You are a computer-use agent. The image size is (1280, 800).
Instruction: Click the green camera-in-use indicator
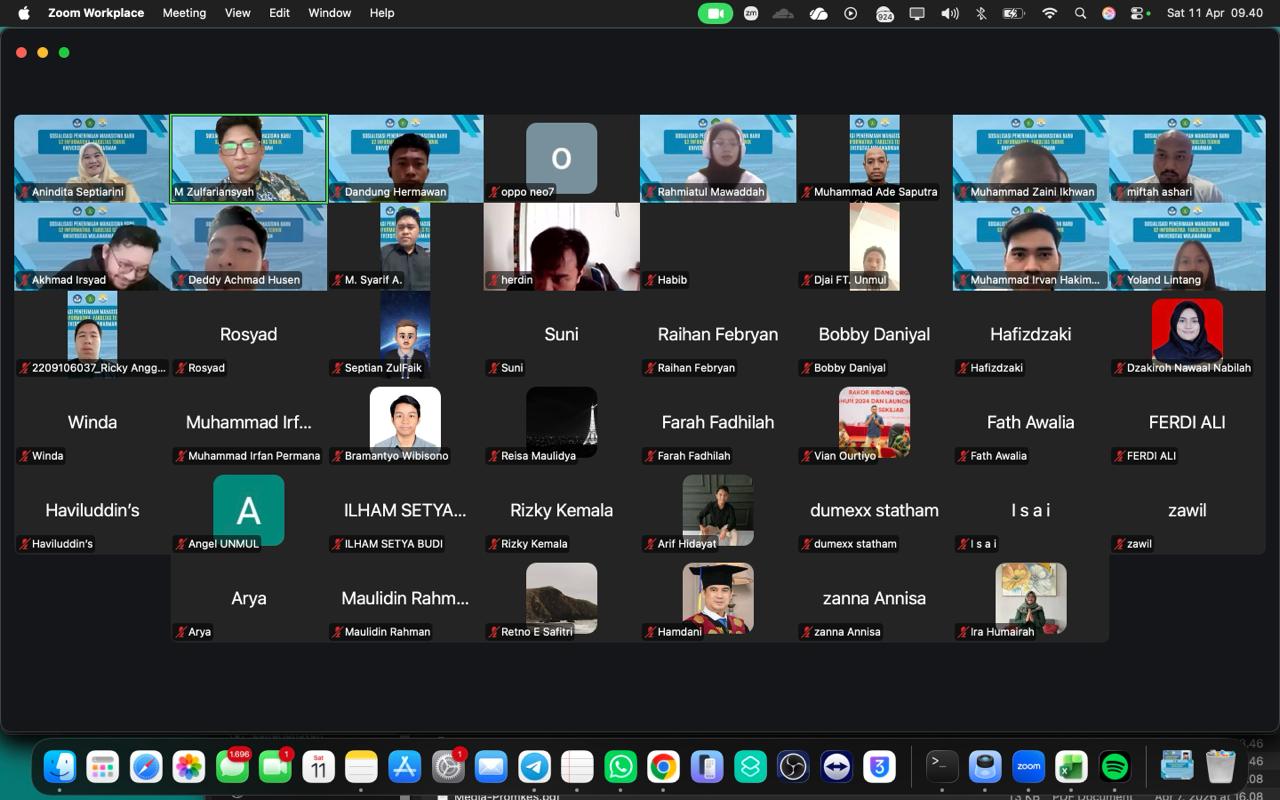point(715,13)
